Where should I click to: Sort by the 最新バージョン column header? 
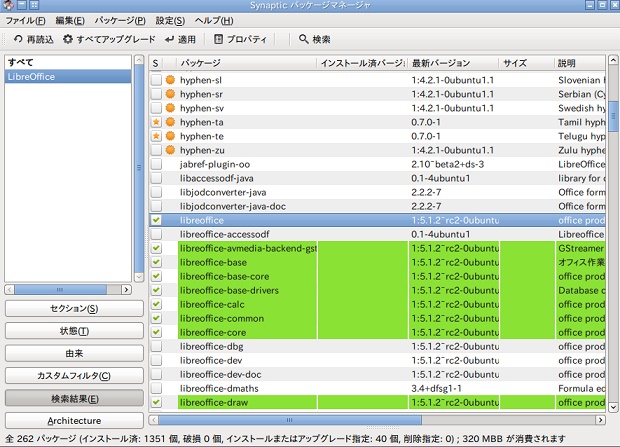453,63
